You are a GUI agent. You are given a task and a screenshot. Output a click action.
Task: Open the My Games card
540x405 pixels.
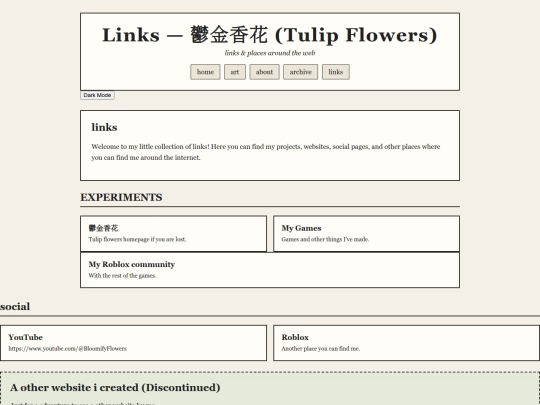pos(366,233)
